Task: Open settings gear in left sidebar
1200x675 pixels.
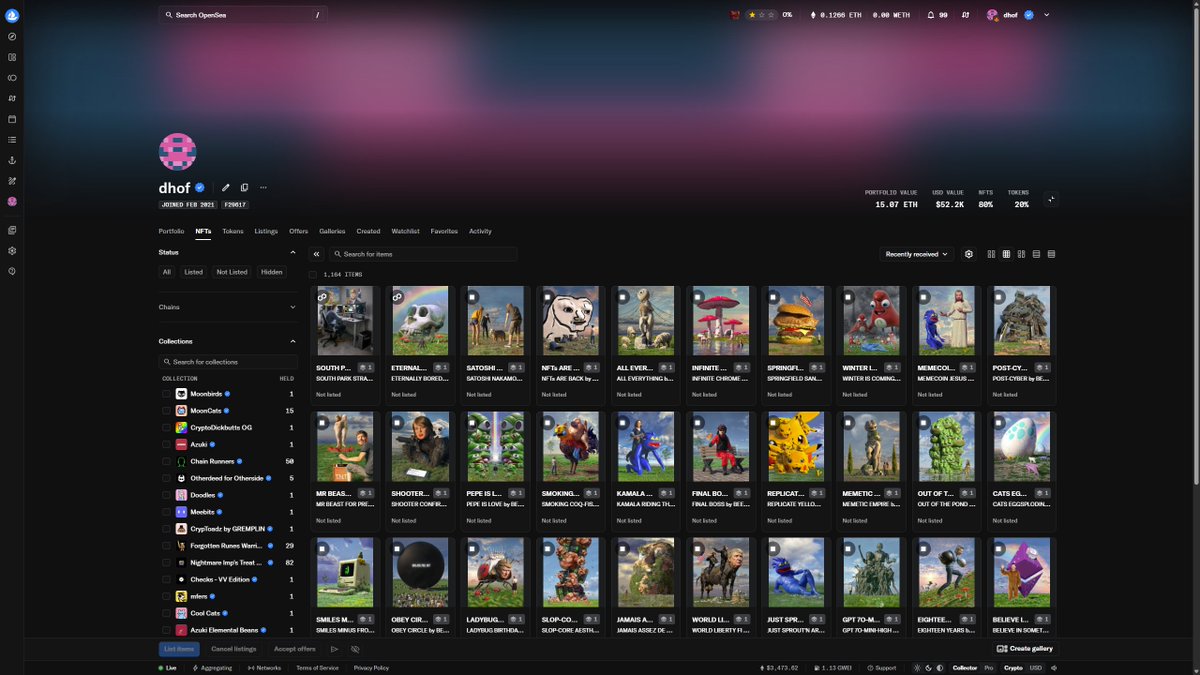Action: [12, 251]
